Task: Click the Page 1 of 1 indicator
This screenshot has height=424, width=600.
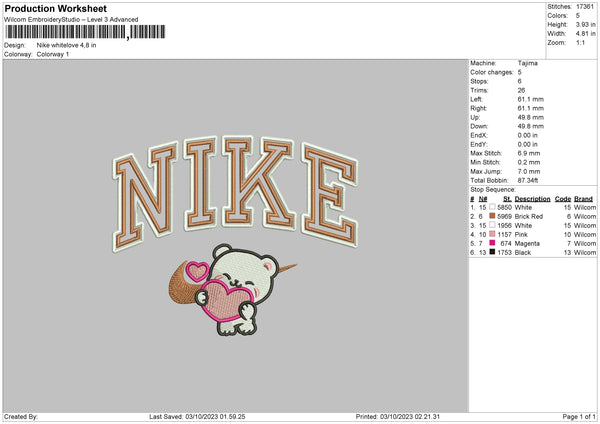Action: 579,417
